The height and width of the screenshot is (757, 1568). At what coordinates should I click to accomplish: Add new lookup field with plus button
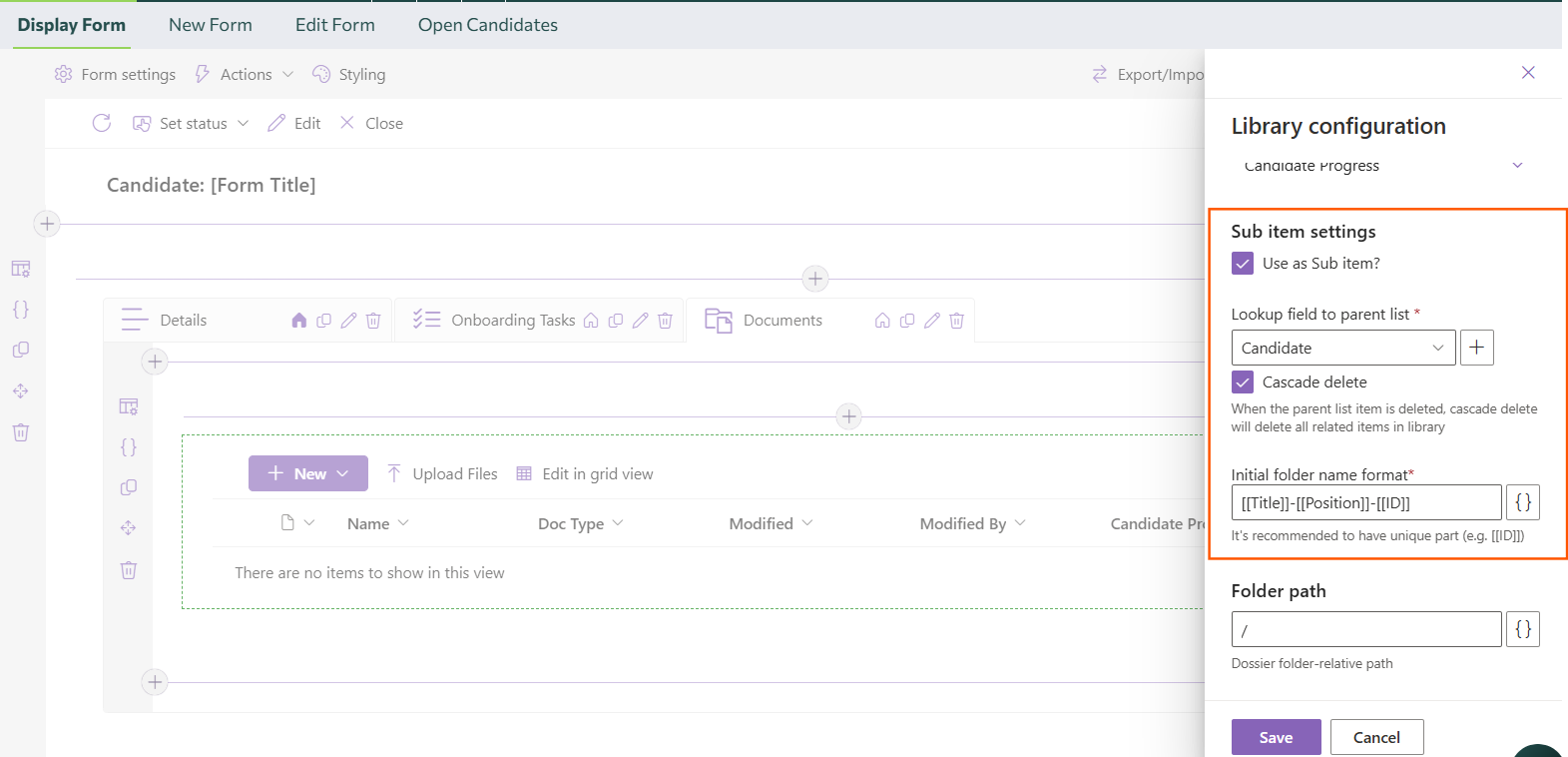point(1477,348)
